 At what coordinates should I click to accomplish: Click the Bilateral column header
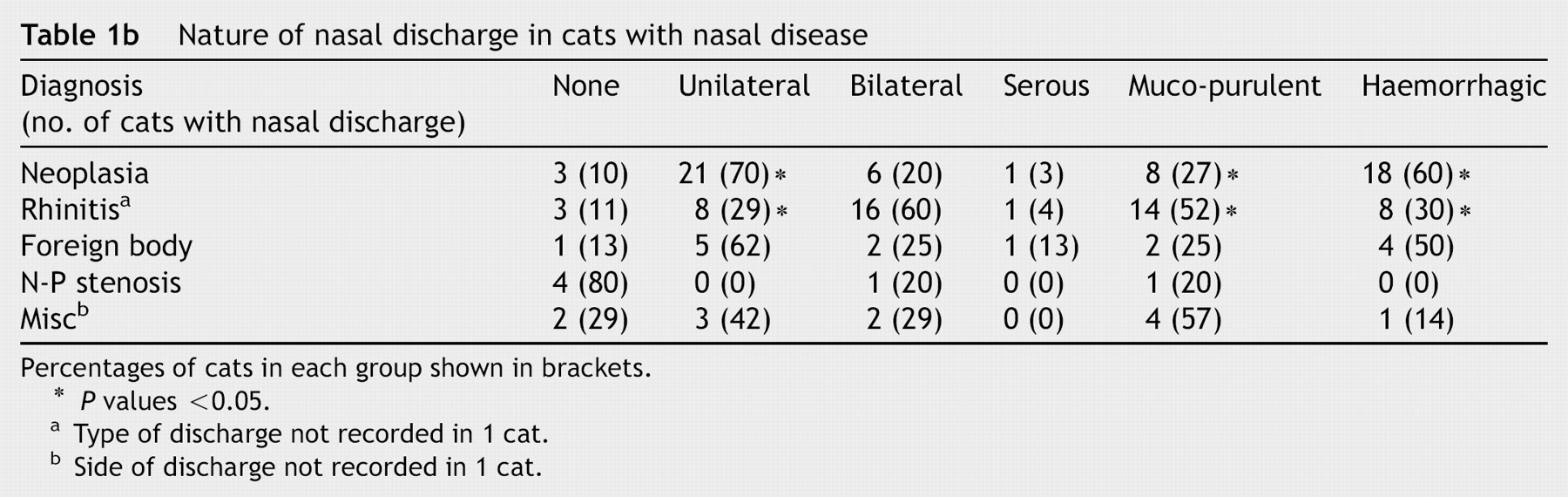[906, 85]
